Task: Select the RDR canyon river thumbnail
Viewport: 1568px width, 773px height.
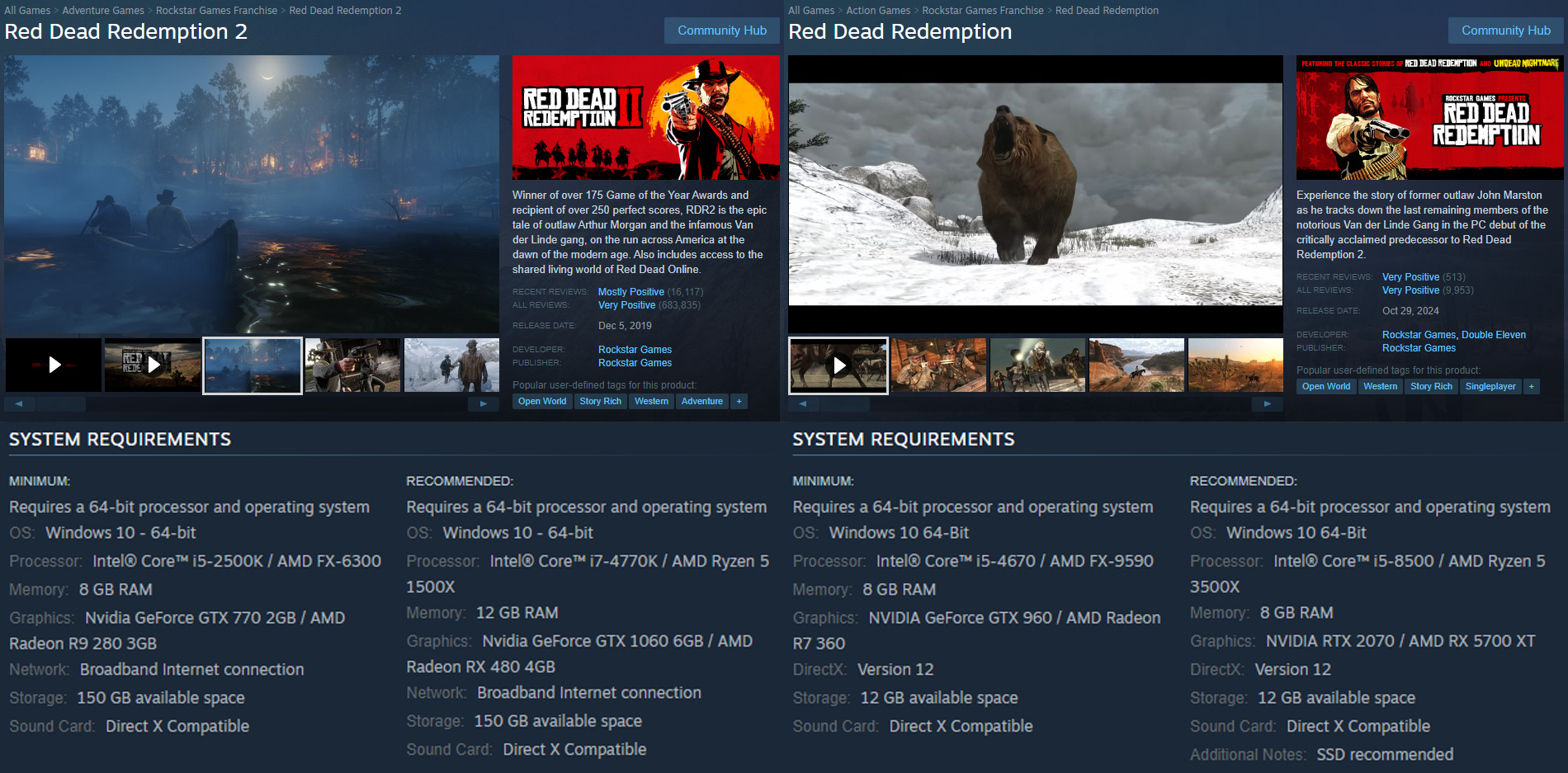Action: [x=1136, y=365]
